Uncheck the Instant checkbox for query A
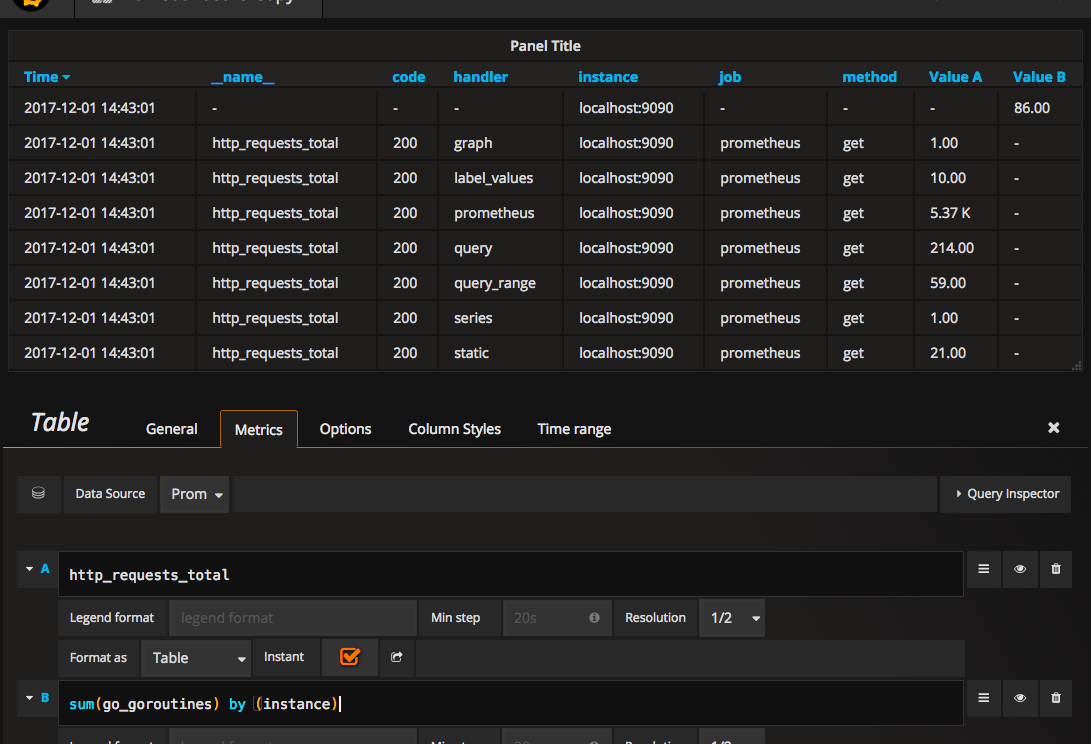 pyautogui.click(x=350, y=656)
